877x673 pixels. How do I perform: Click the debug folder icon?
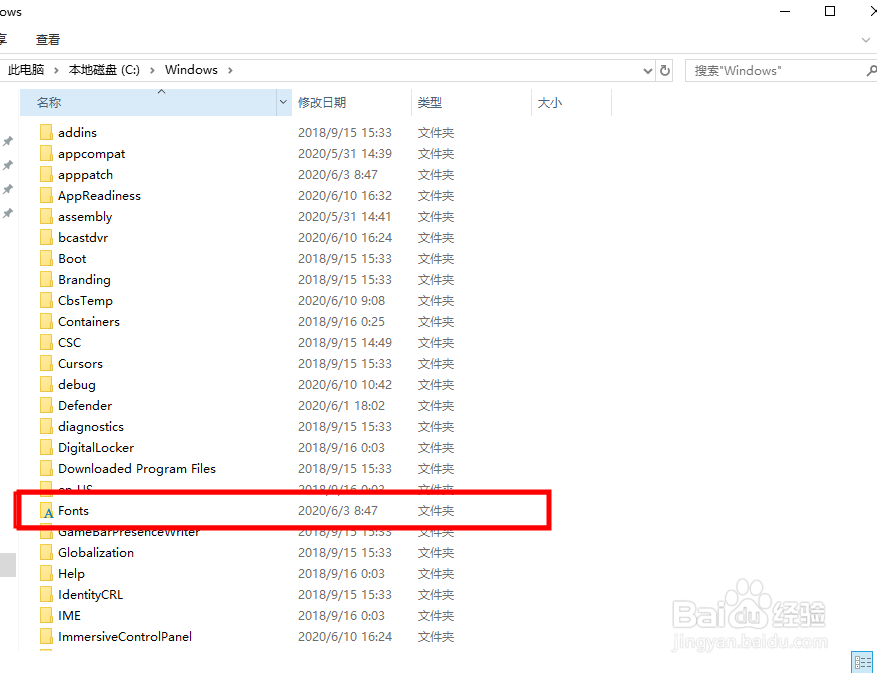46,384
